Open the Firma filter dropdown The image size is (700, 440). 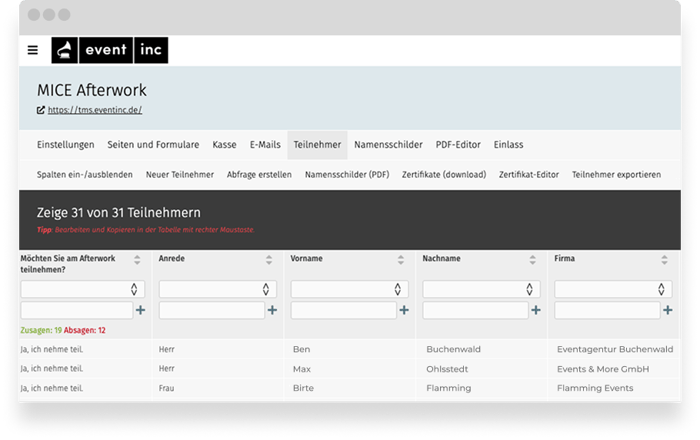610,289
